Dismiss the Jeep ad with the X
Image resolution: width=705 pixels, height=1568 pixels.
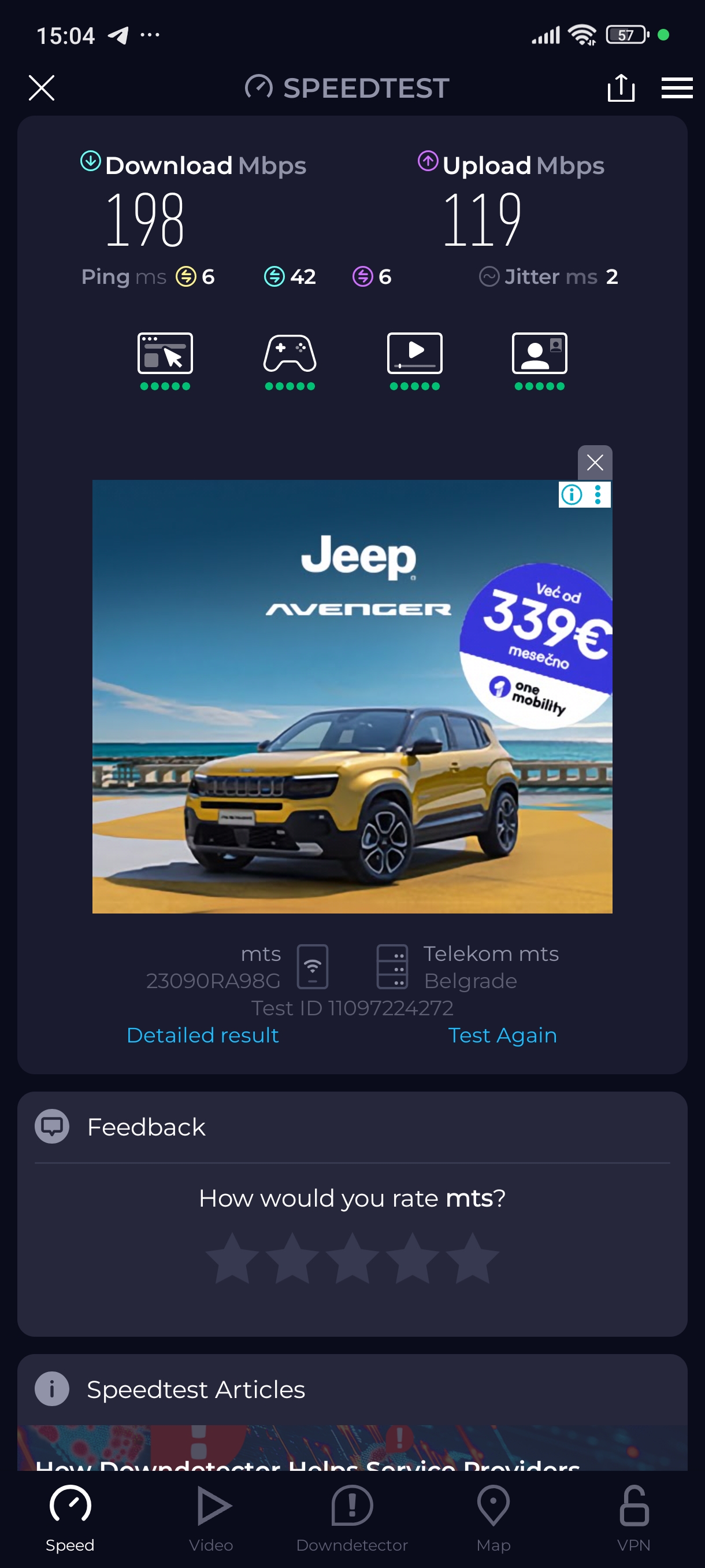pyautogui.click(x=595, y=463)
